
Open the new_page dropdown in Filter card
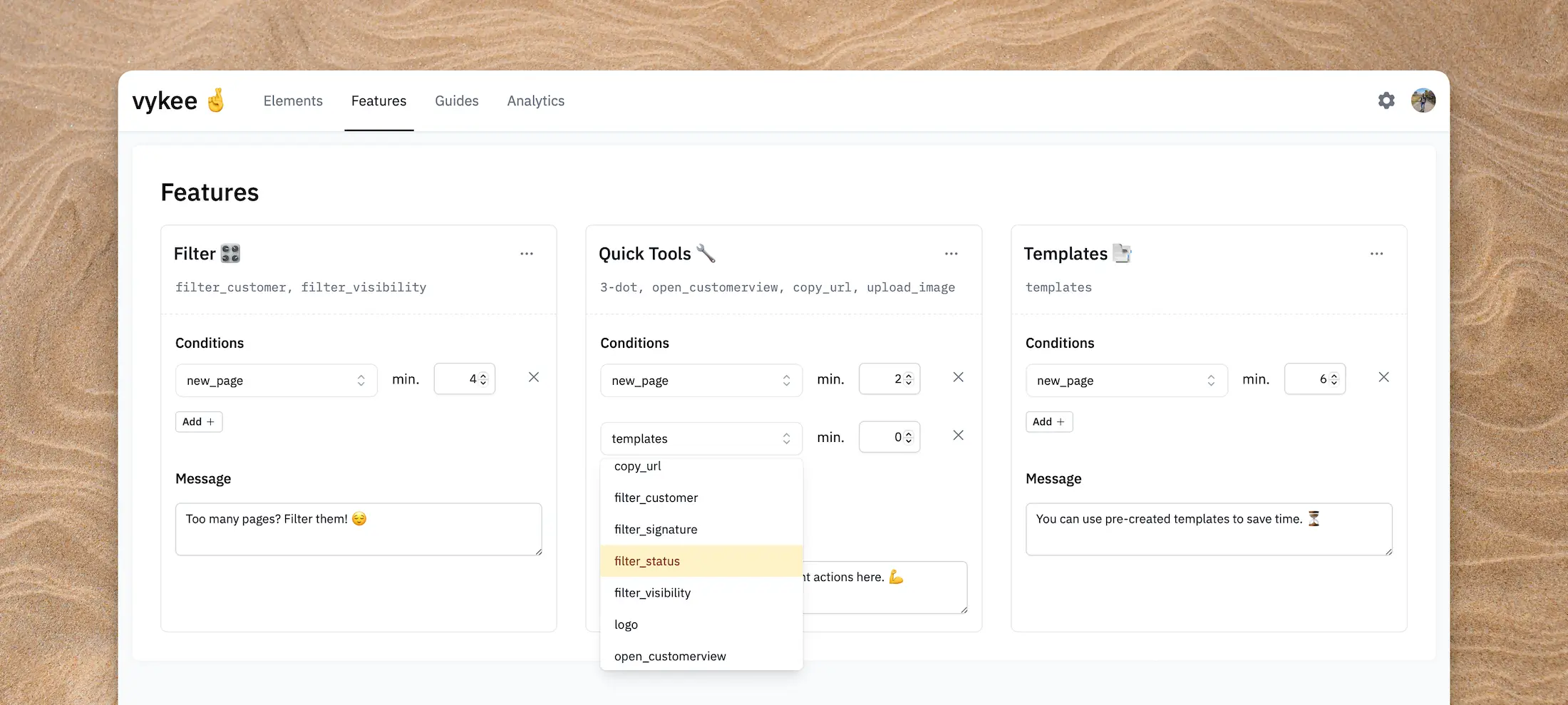[276, 380]
